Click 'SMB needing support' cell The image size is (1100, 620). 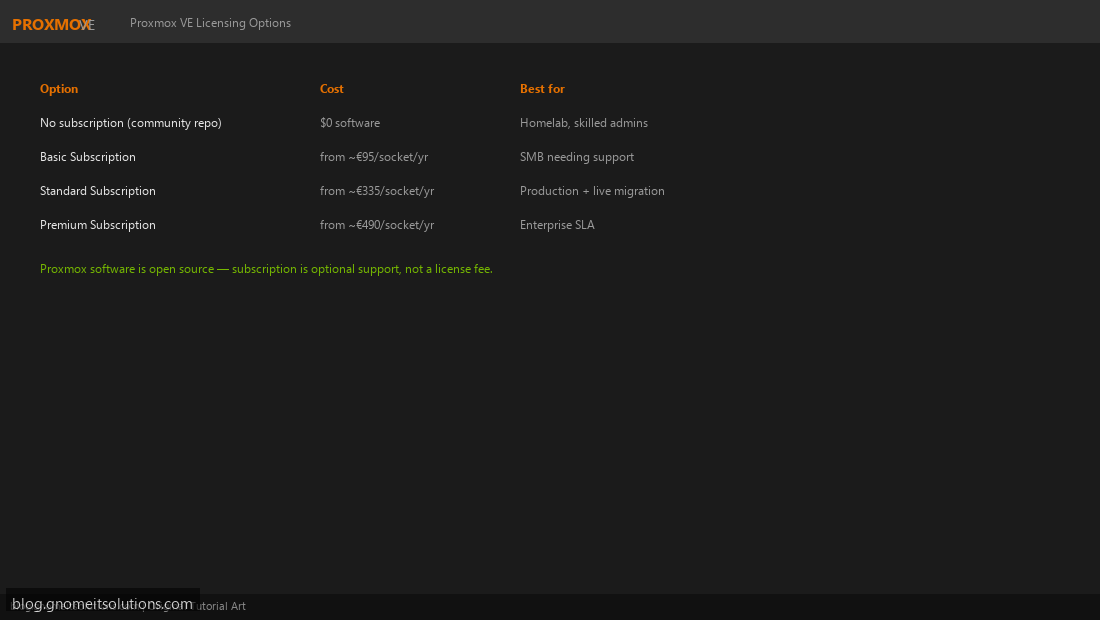pyautogui.click(x=577, y=157)
